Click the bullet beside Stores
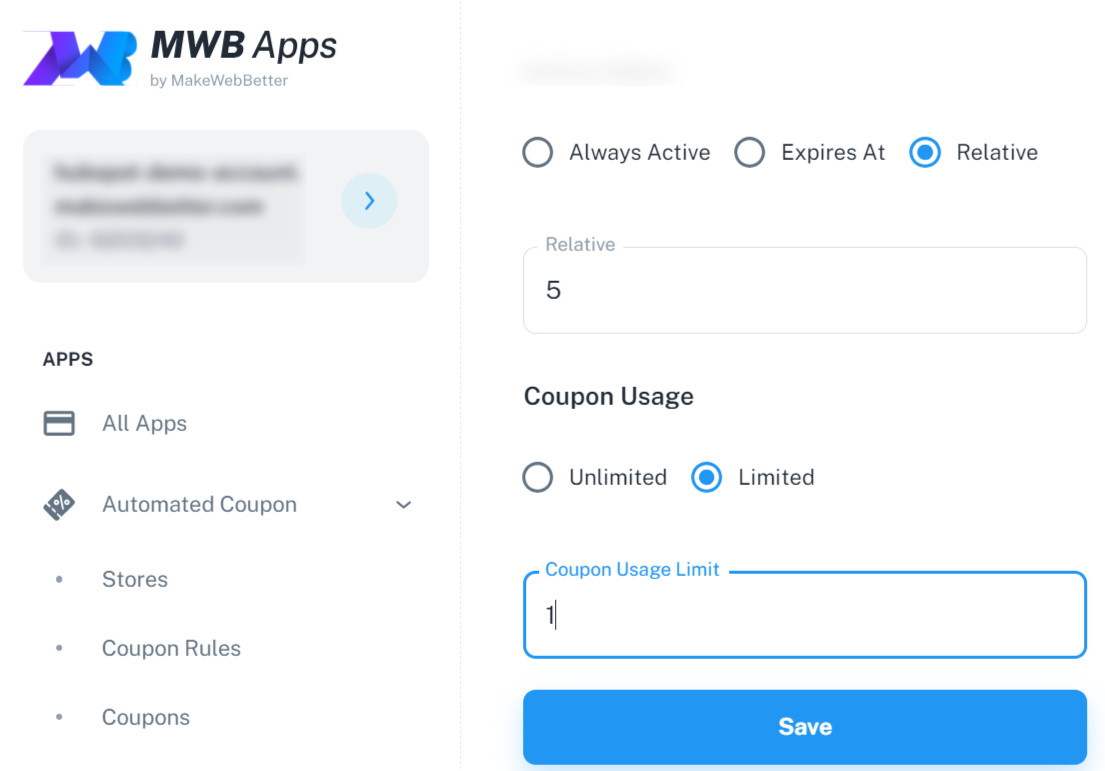Screen dimensions: 1105x771 tap(59, 579)
